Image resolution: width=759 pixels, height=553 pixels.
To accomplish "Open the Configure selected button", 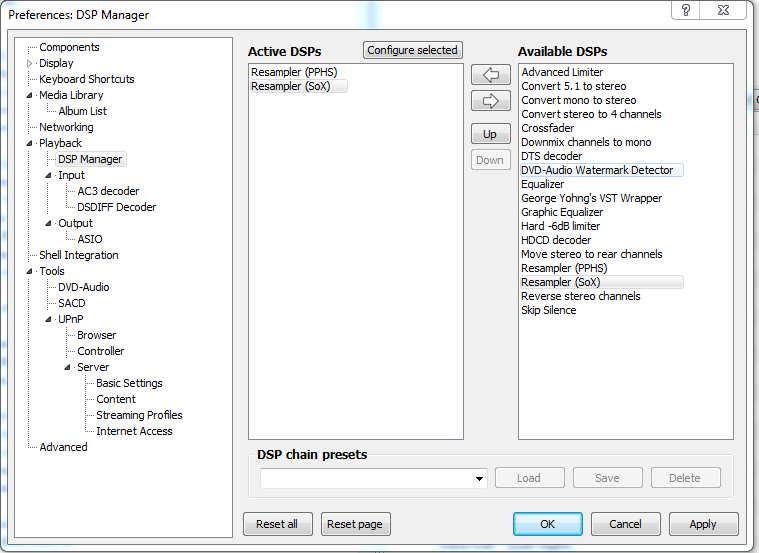I will [x=412, y=50].
